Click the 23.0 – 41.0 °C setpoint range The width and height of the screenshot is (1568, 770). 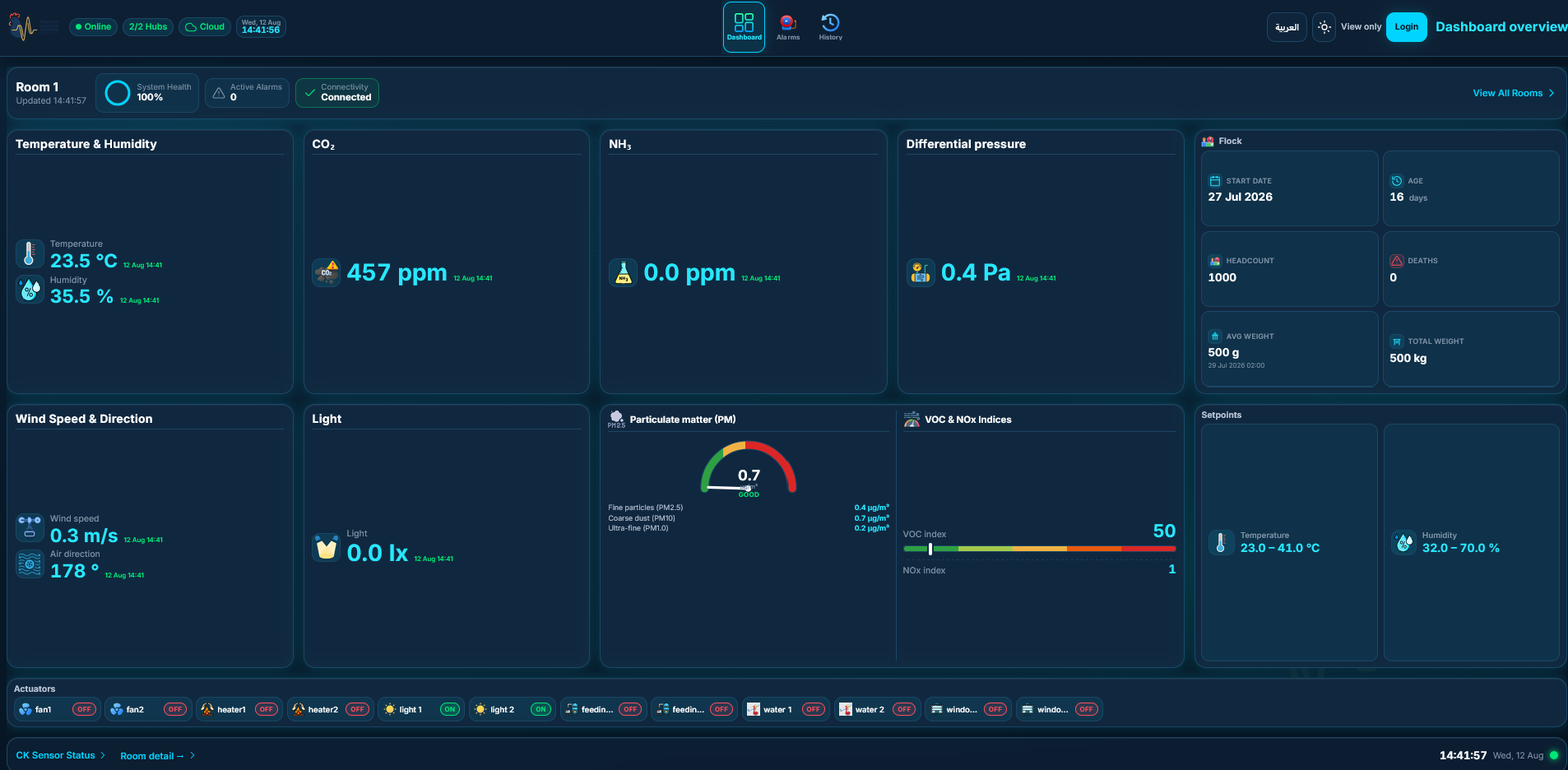(1280, 548)
